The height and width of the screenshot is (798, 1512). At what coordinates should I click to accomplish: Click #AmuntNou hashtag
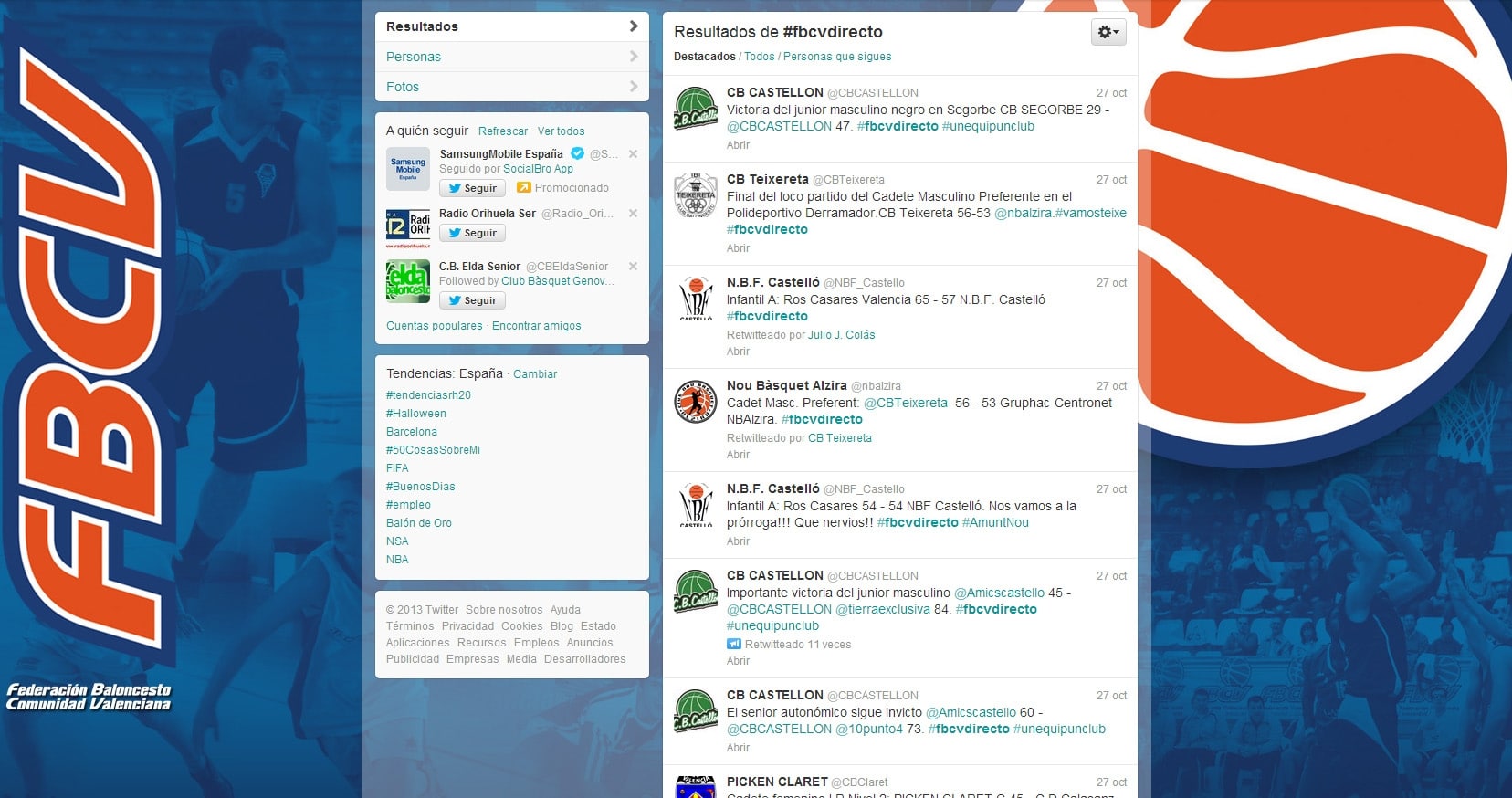pos(995,523)
